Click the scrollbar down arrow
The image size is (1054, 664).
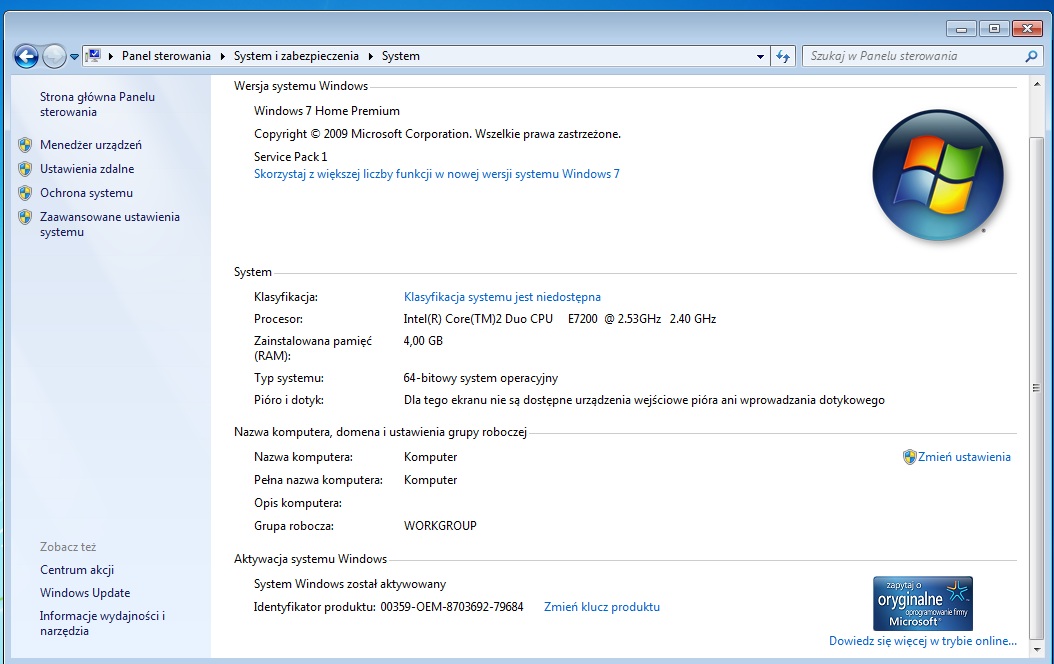1036,649
